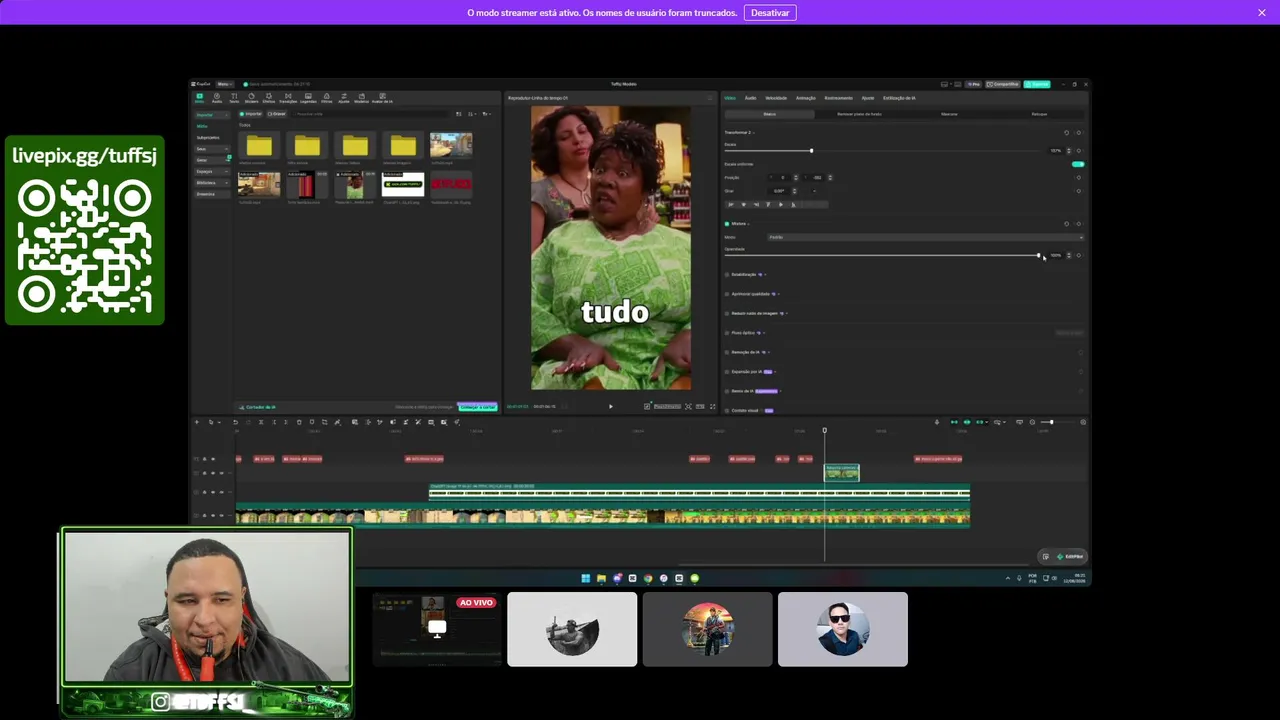
Task: Select the Netflix thumbnail in media bin
Action: tap(451, 185)
